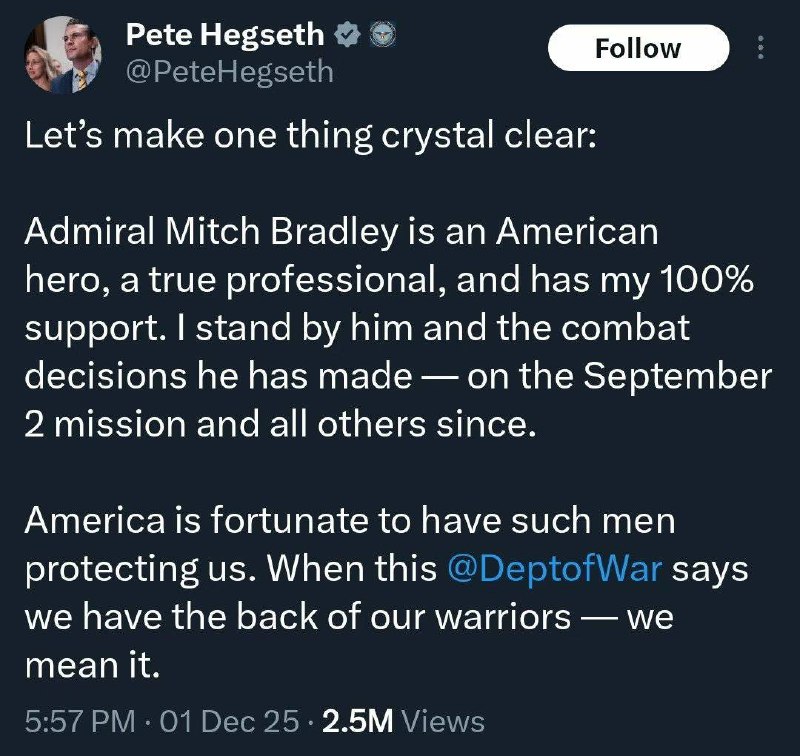This screenshot has width=800, height=756.
Task: Open the @DeptofWar mention
Action: (x=555, y=569)
